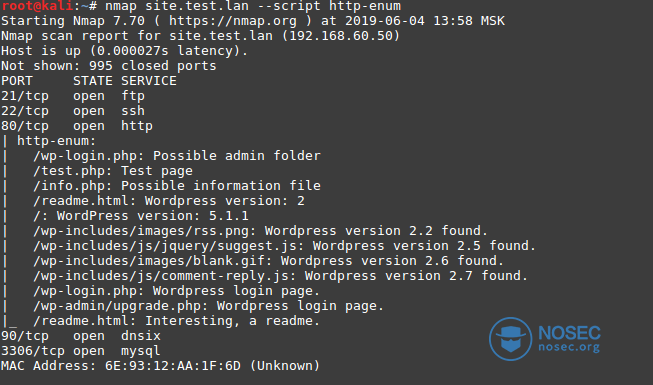653x385 pixels.
Task: Select the /info.php information file line
Action: point(177,186)
